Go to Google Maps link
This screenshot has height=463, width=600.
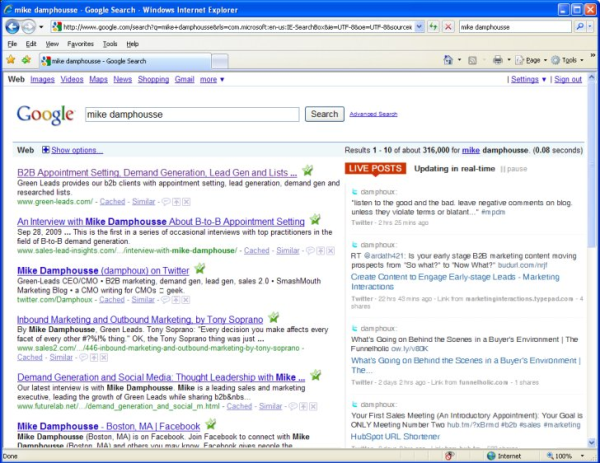[x=98, y=79]
